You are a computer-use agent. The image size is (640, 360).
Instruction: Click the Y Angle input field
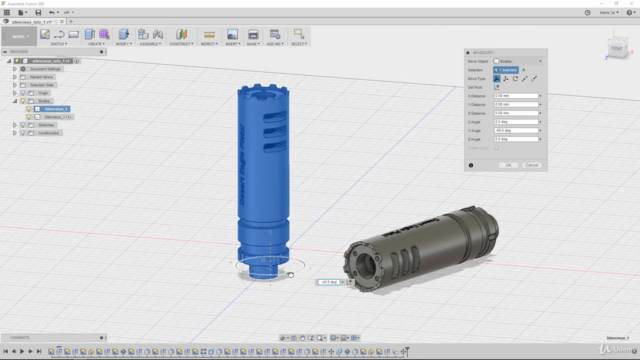click(x=516, y=131)
